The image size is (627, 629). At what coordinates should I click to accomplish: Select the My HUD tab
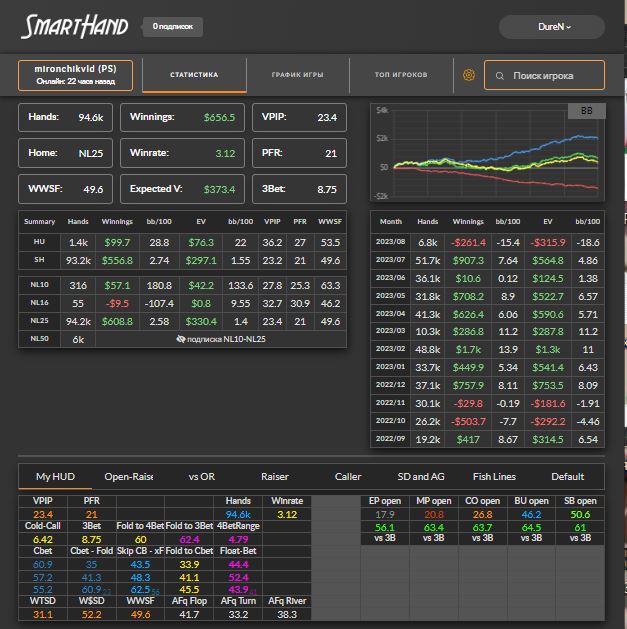55,477
